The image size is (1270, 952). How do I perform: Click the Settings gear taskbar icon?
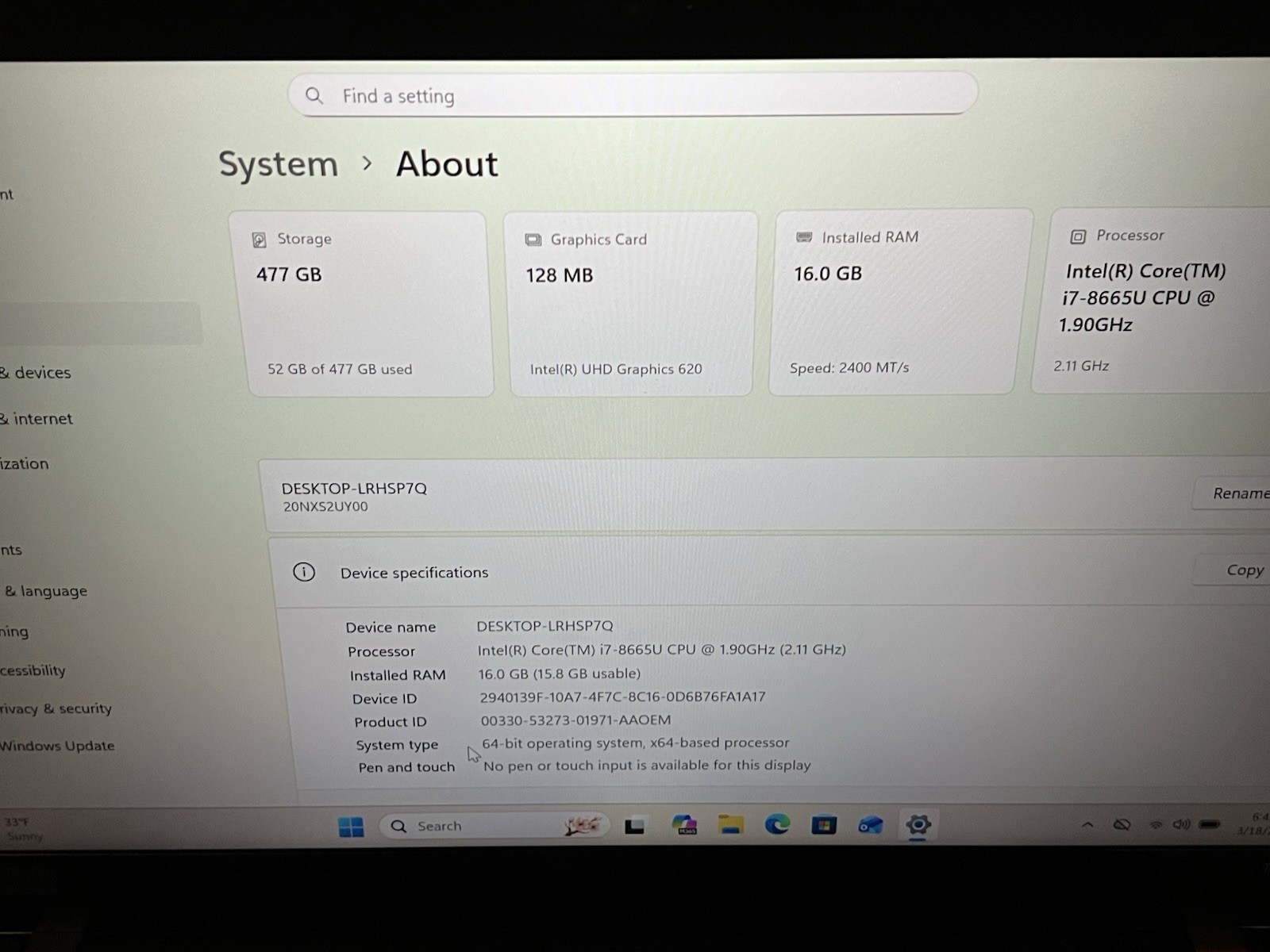(x=918, y=824)
